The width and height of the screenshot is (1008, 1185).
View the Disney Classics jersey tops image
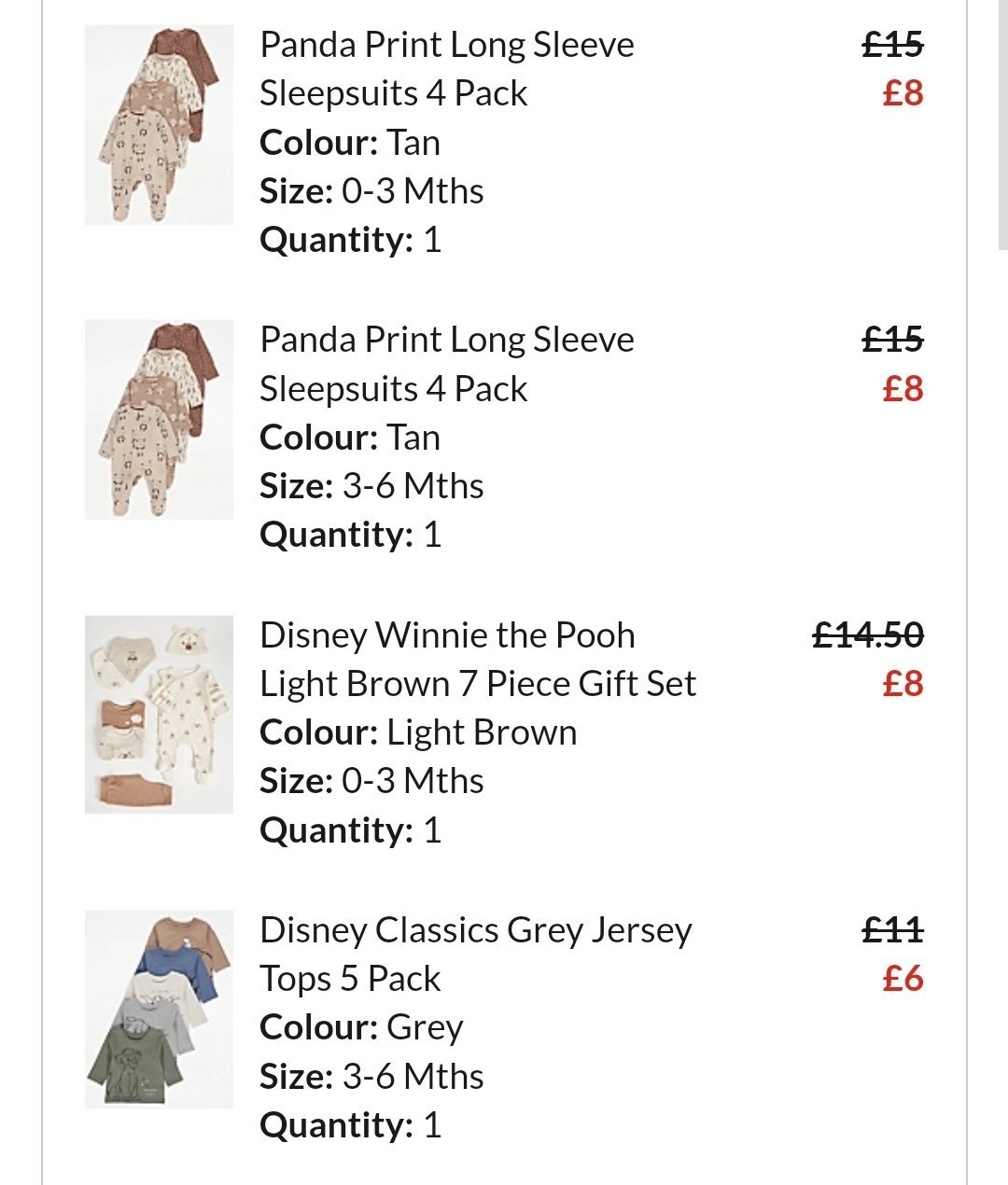(x=159, y=1010)
